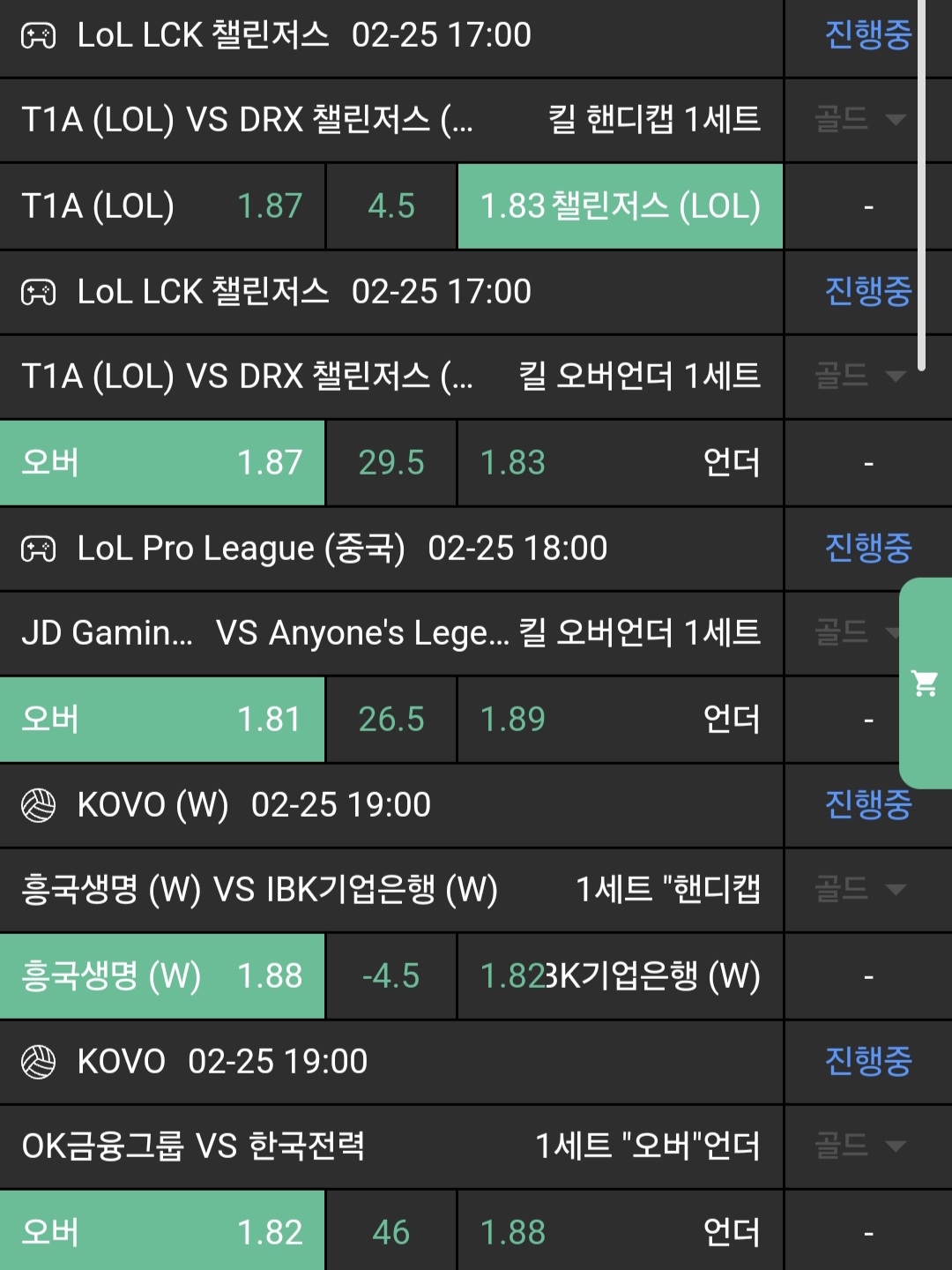The image size is (952, 1270).
Task: Choose IBK기업은행 (W) at 1.82 odds
Action: tap(620, 976)
